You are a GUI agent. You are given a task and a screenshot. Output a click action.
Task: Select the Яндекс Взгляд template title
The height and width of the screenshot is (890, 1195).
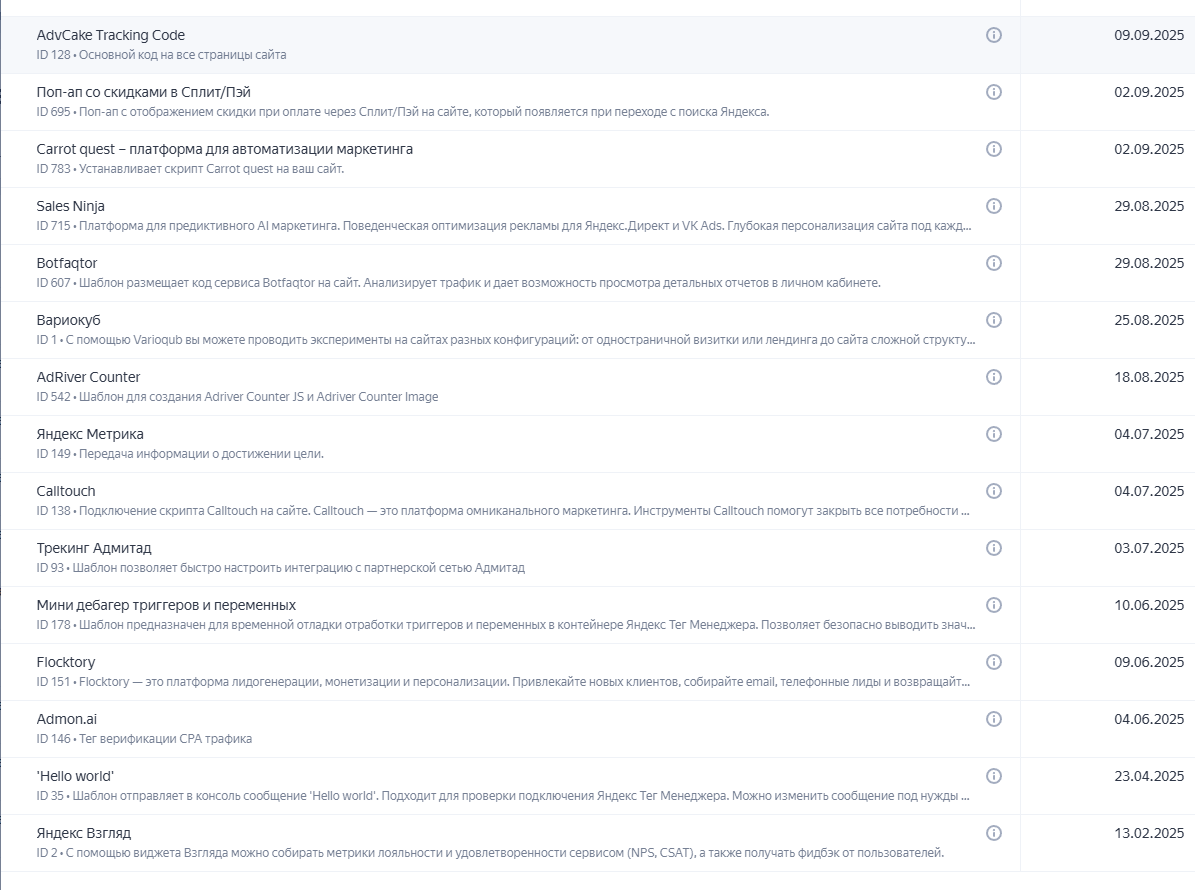(x=84, y=833)
